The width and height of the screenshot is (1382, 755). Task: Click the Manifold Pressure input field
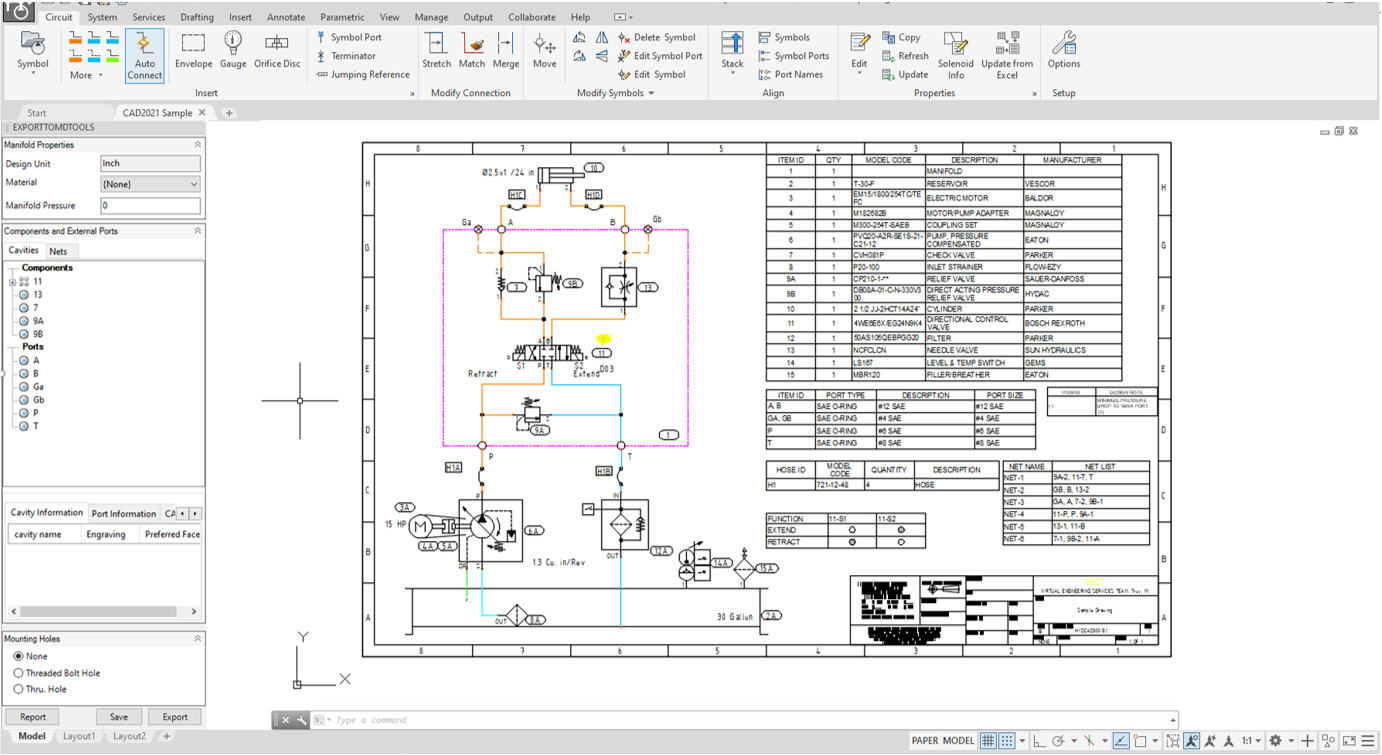point(150,204)
